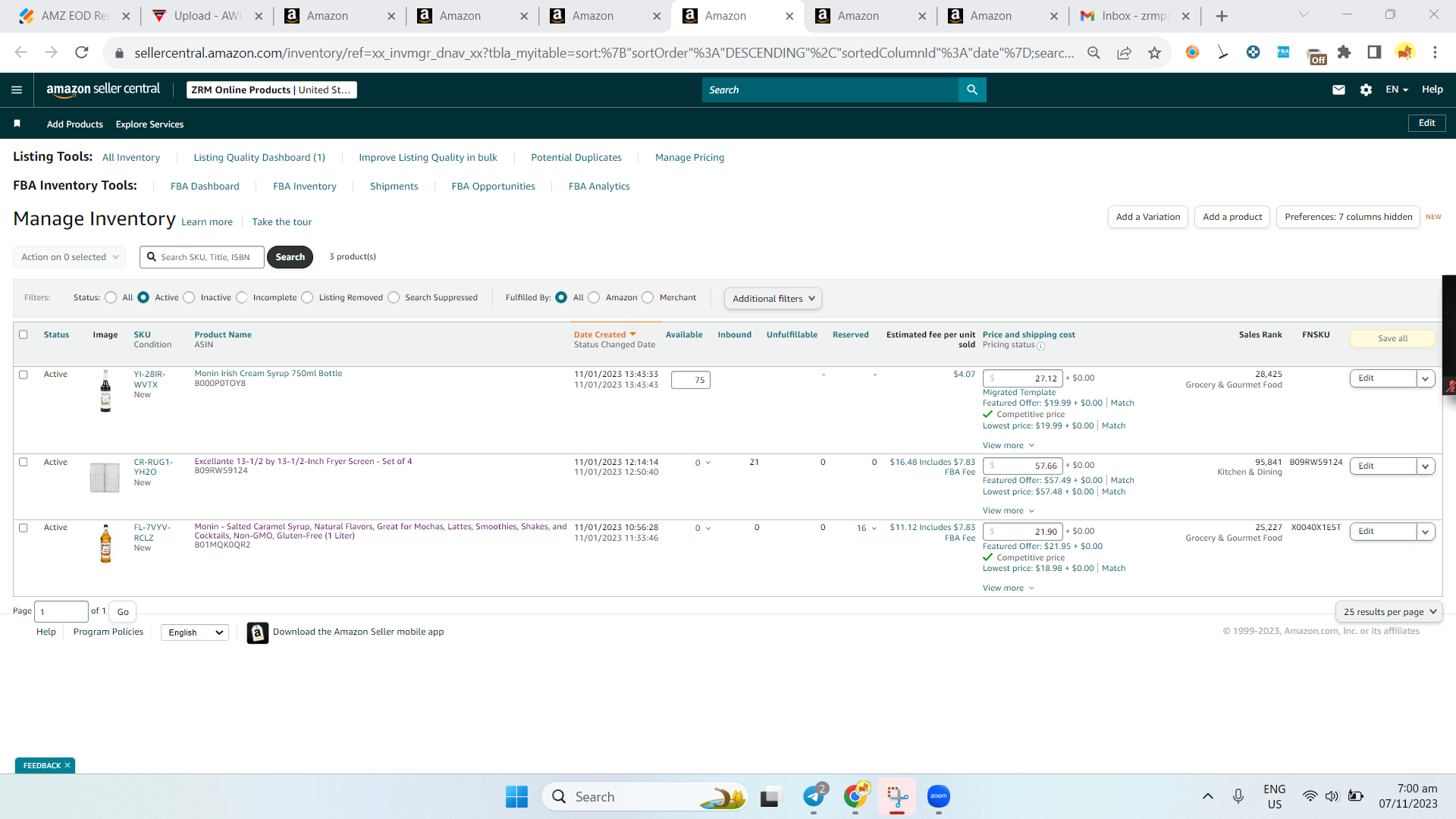
Task: Click the browser share icon
Action: (x=1124, y=52)
